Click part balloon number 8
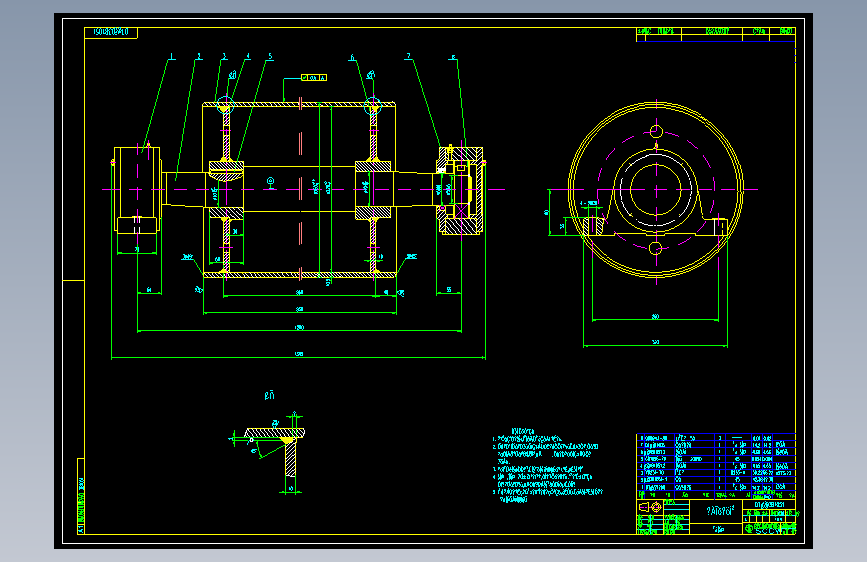867x562 pixels. (453, 56)
